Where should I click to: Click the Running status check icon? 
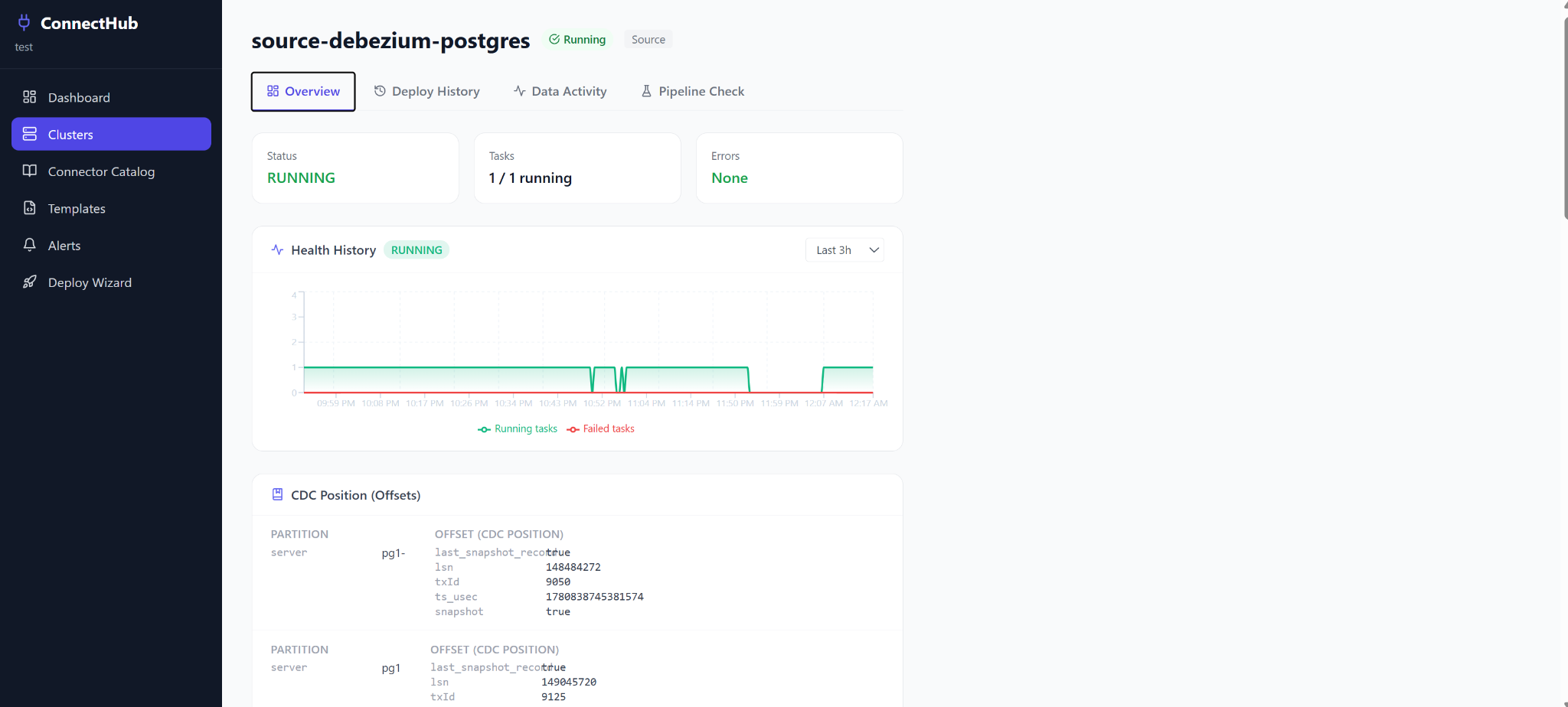(554, 39)
